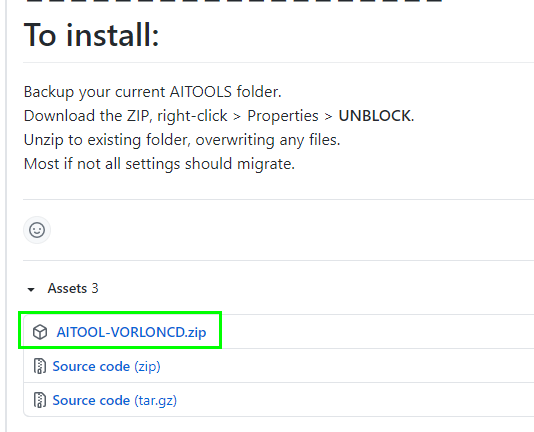
Task: Click the asset count number 3
Action: (x=95, y=289)
